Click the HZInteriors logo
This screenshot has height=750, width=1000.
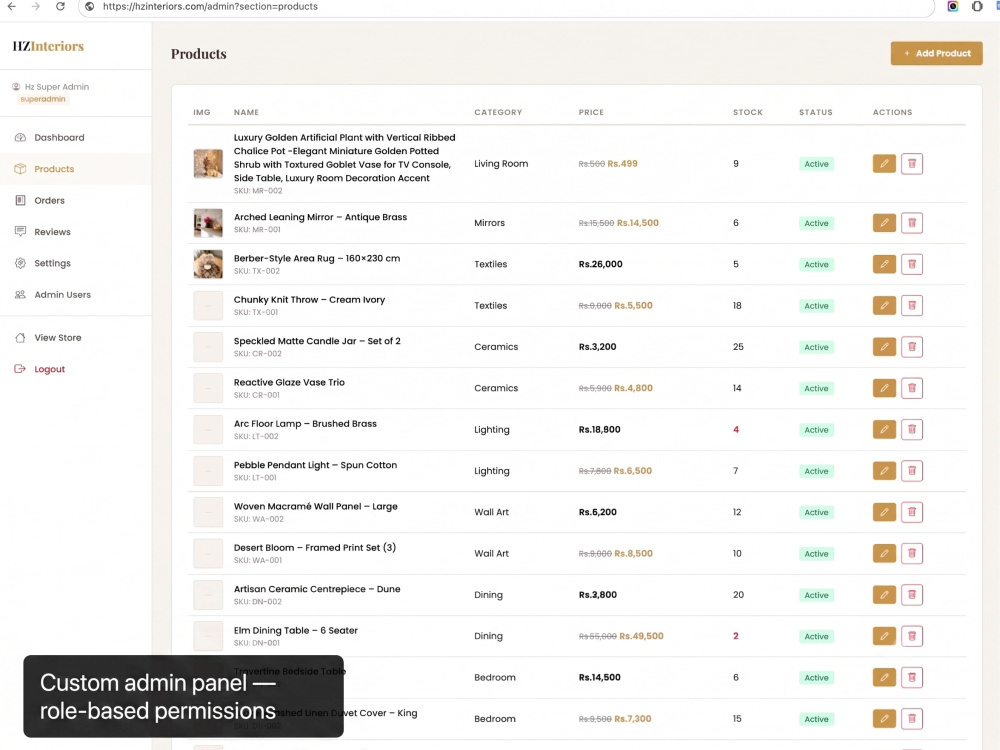point(48,46)
